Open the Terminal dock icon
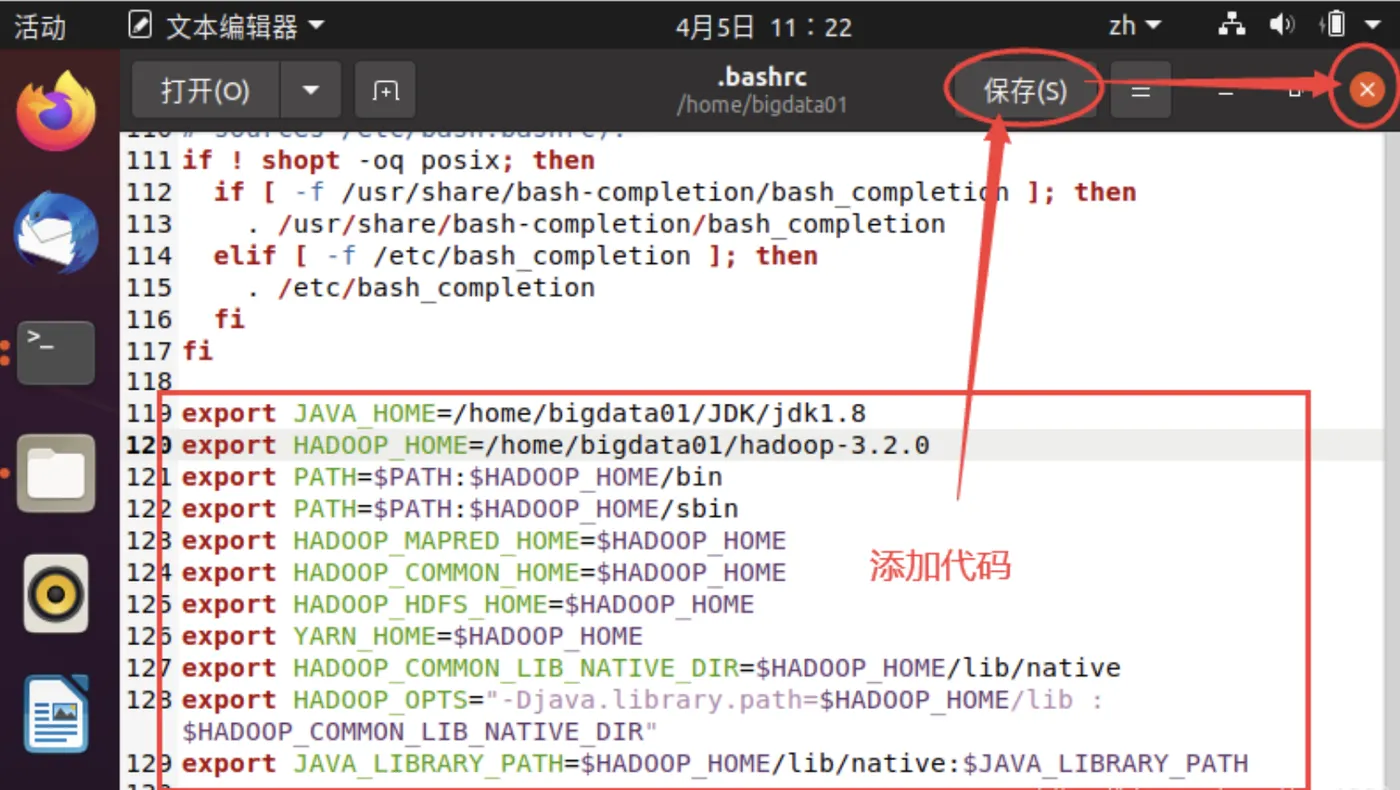The width and height of the screenshot is (1400, 790). [56, 352]
